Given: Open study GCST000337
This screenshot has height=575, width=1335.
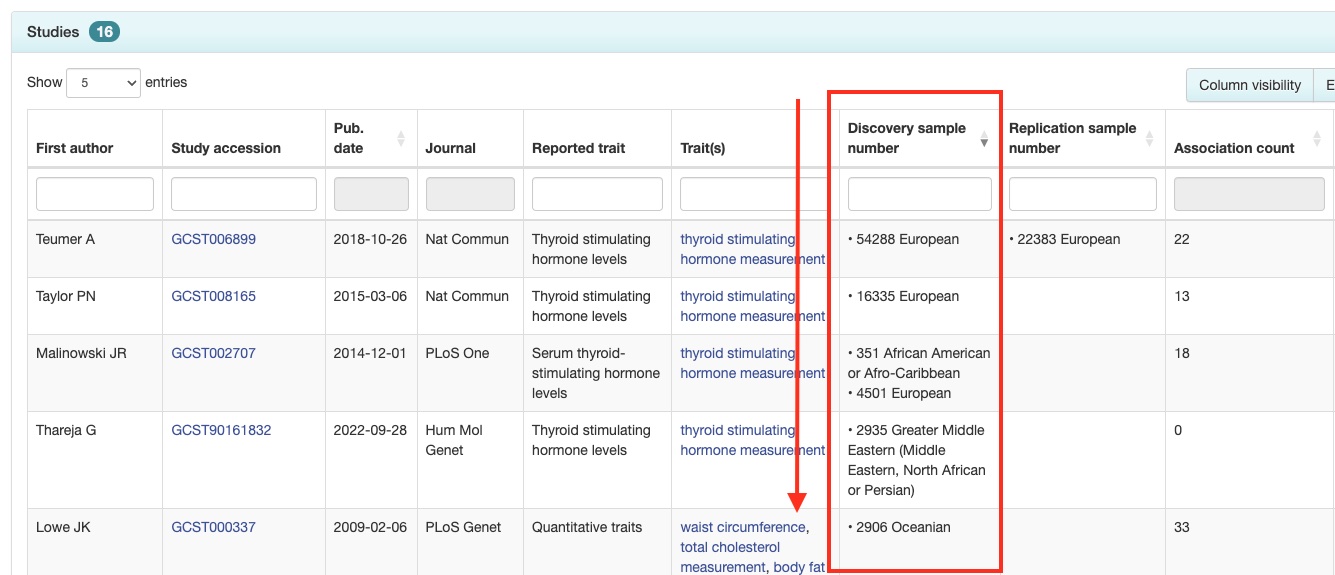Looking at the screenshot, I should pos(214,527).
